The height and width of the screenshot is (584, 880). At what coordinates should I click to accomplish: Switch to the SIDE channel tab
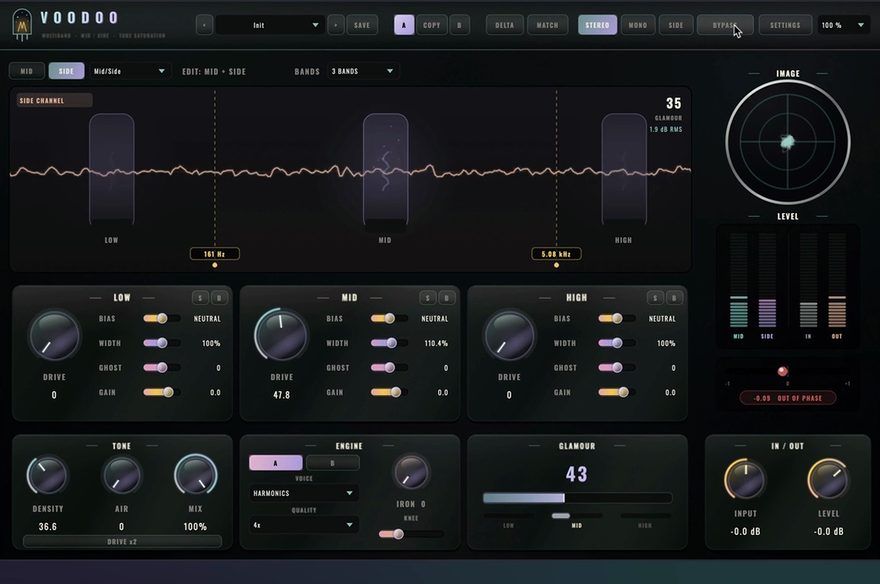[x=66, y=71]
